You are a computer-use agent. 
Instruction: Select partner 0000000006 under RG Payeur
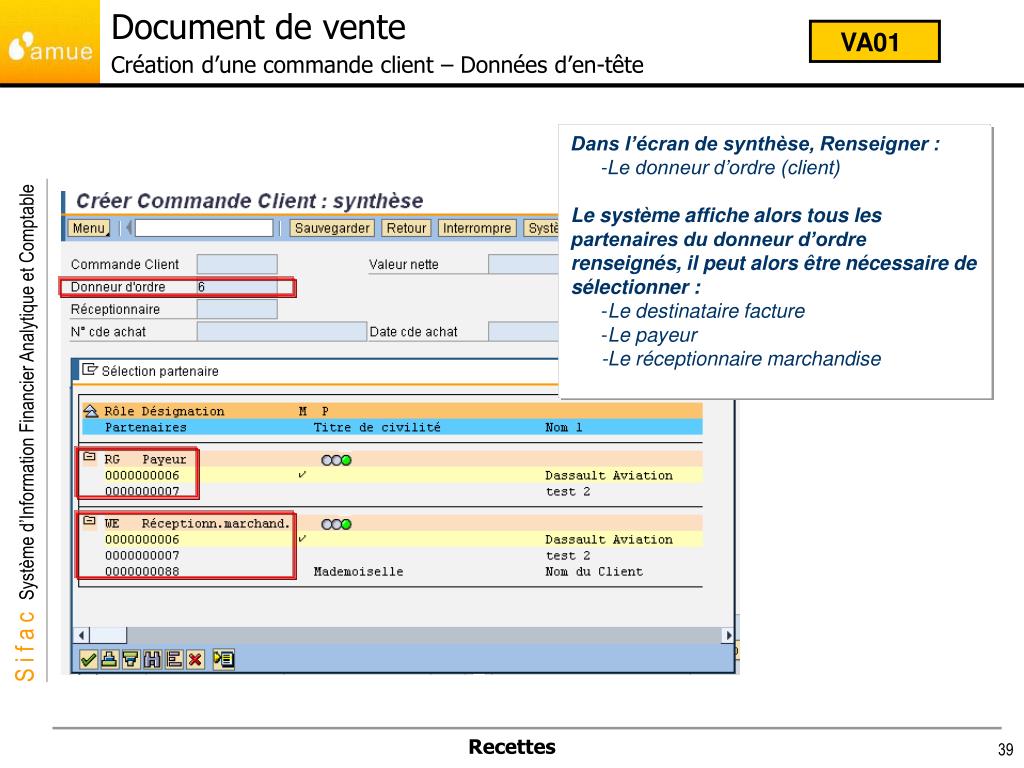pos(142,475)
